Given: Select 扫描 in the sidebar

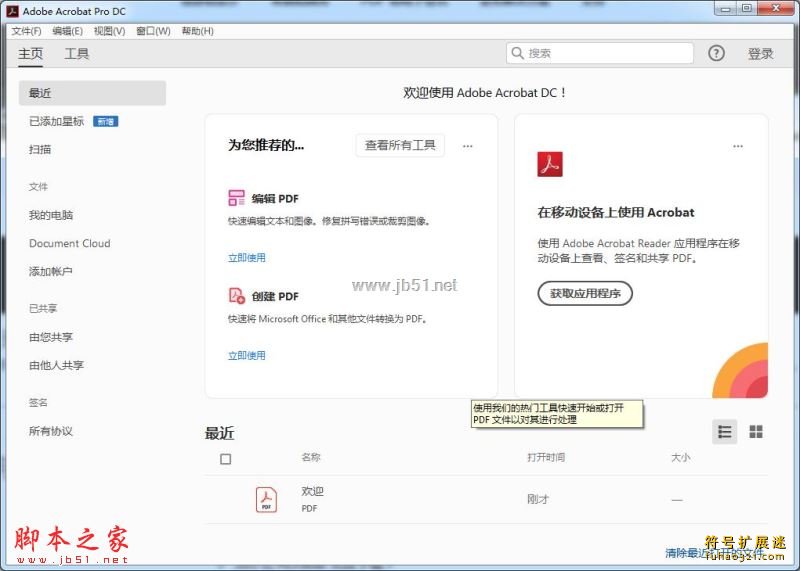Looking at the screenshot, I should point(40,149).
